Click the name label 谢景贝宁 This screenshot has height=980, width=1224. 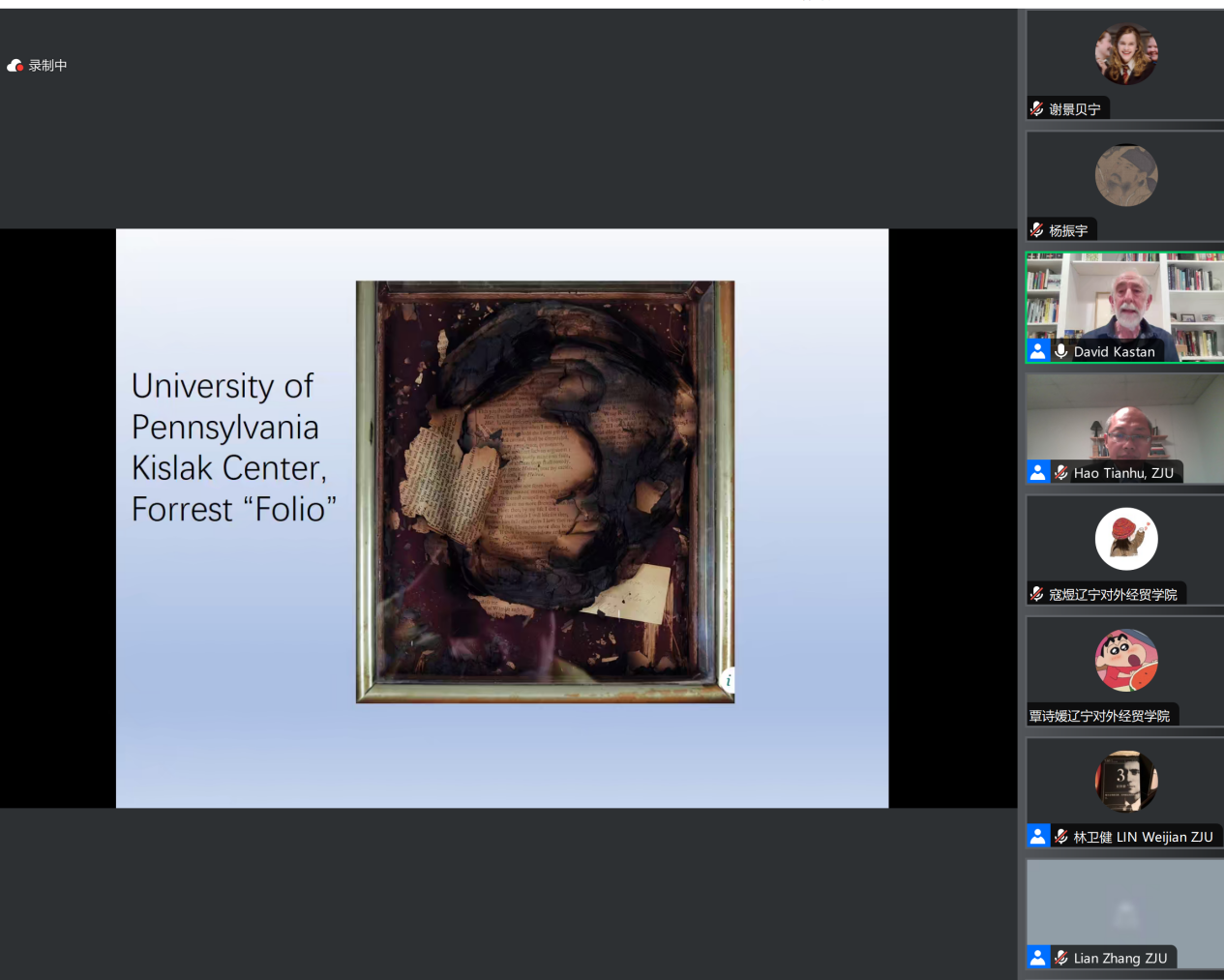[1074, 109]
